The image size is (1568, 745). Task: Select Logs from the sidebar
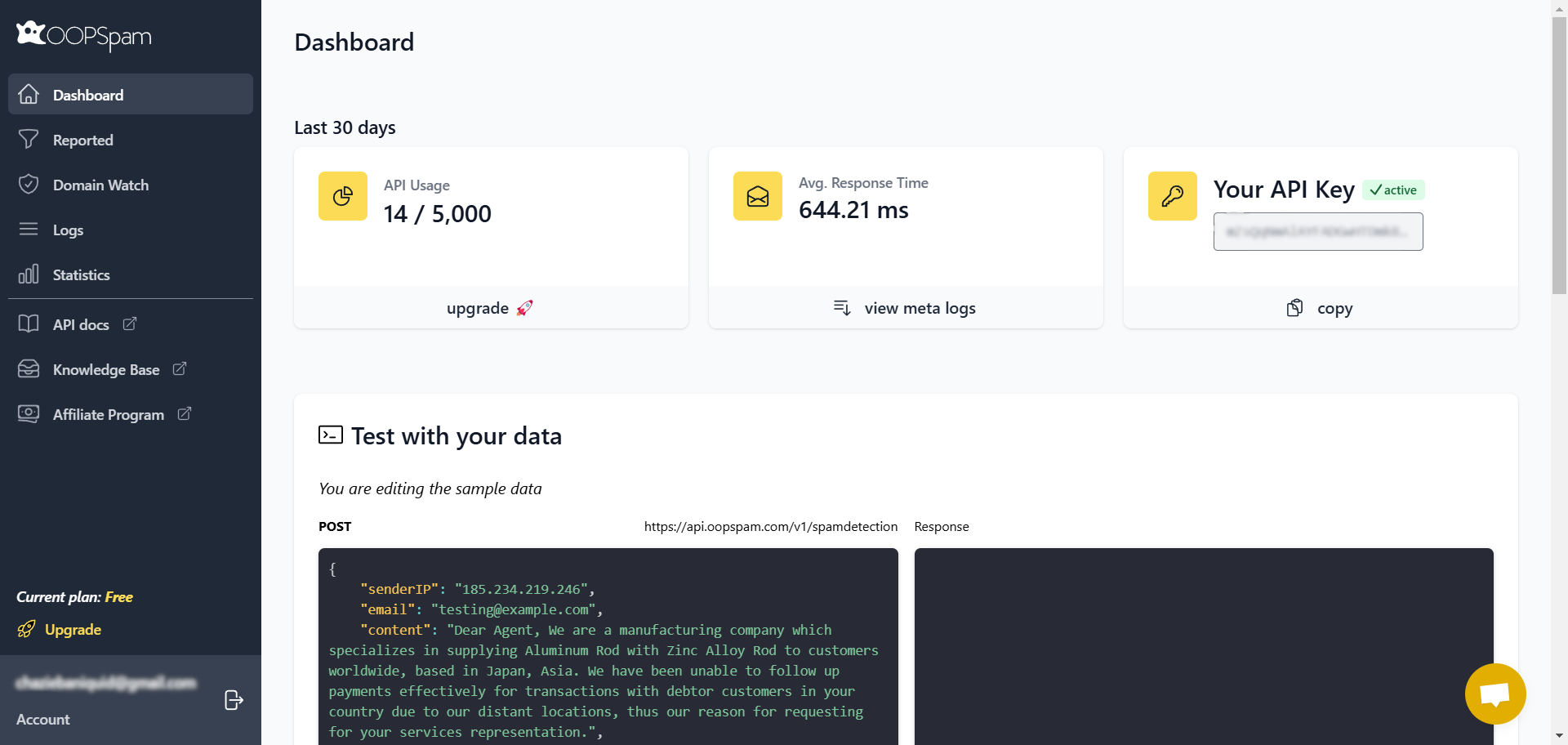pyautogui.click(x=131, y=230)
